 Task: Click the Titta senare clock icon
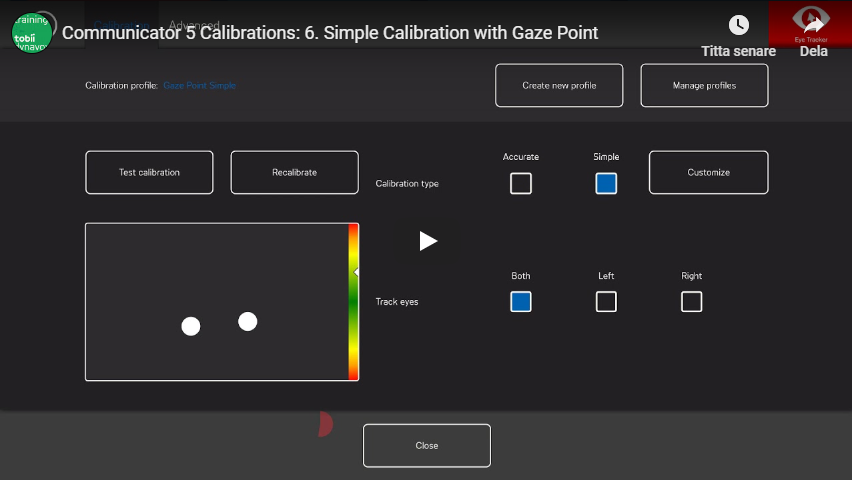click(738, 26)
